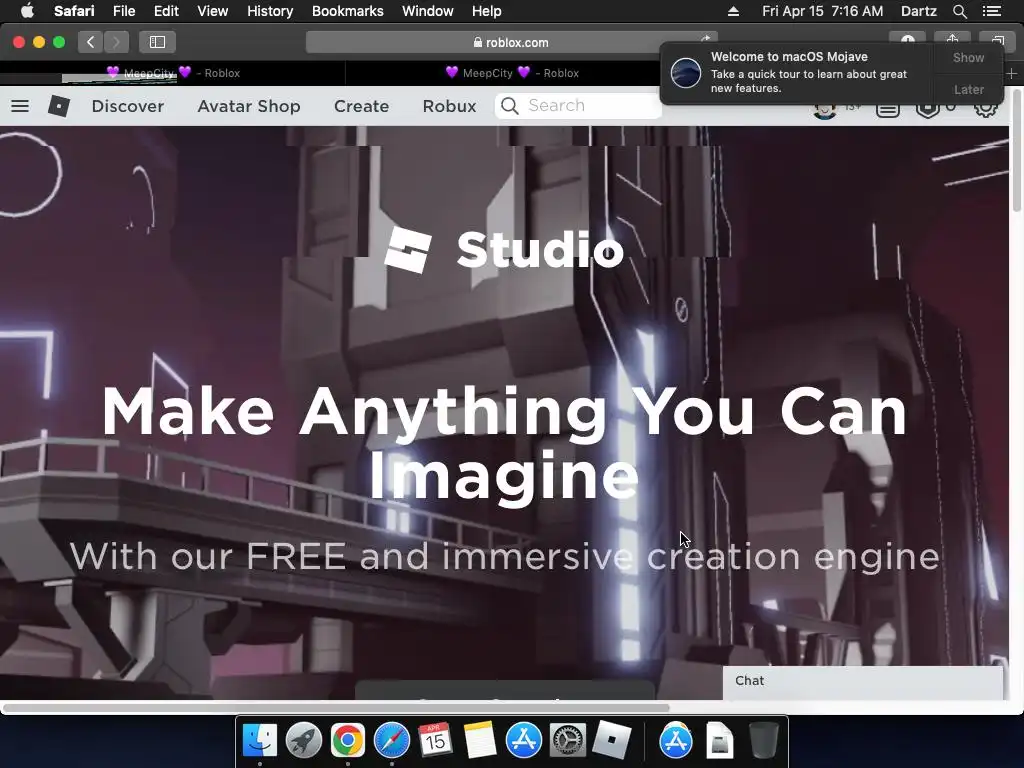Go to the Avatar Shop

249,106
